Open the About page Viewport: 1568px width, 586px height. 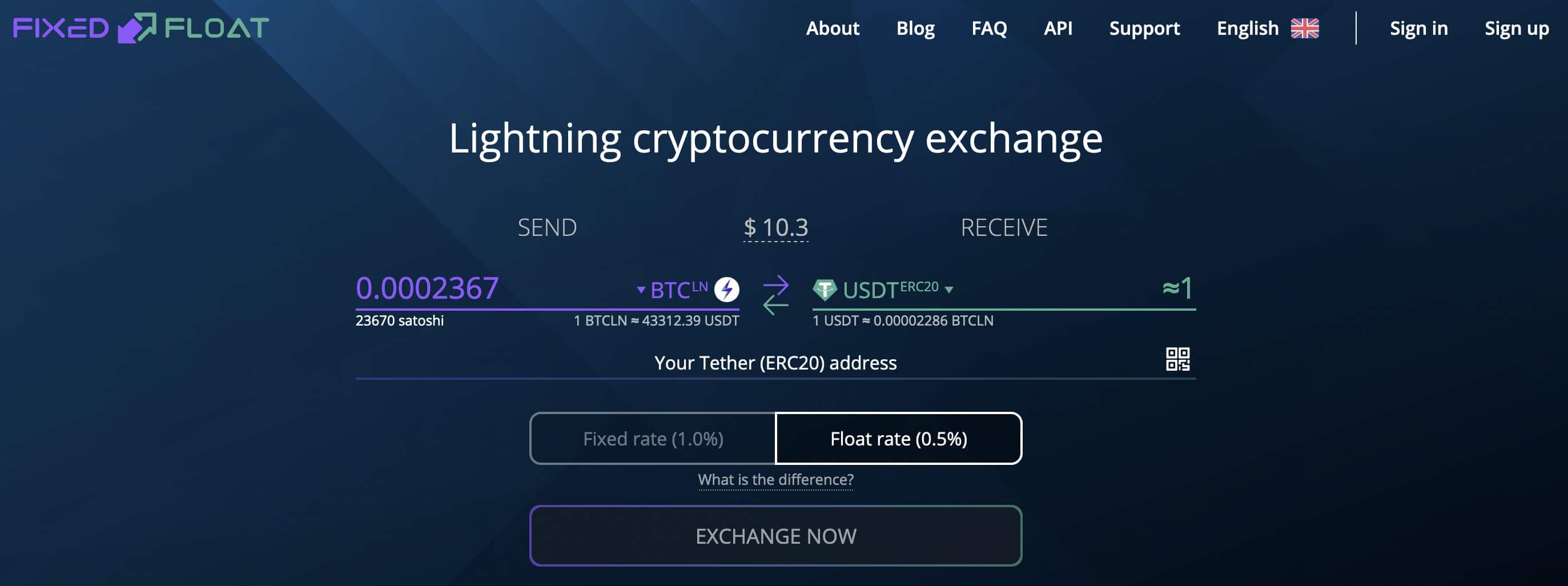(x=832, y=29)
